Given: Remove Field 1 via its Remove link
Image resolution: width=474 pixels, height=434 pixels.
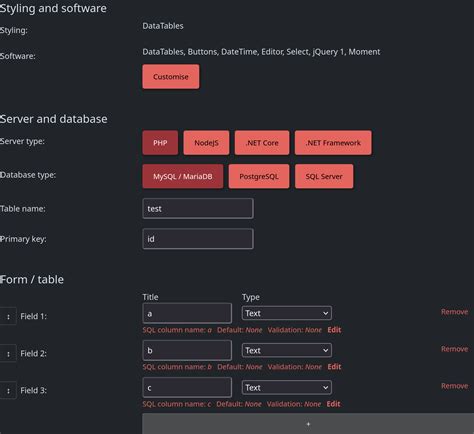Looking at the screenshot, I should pyautogui.click(x=454, y=312).
